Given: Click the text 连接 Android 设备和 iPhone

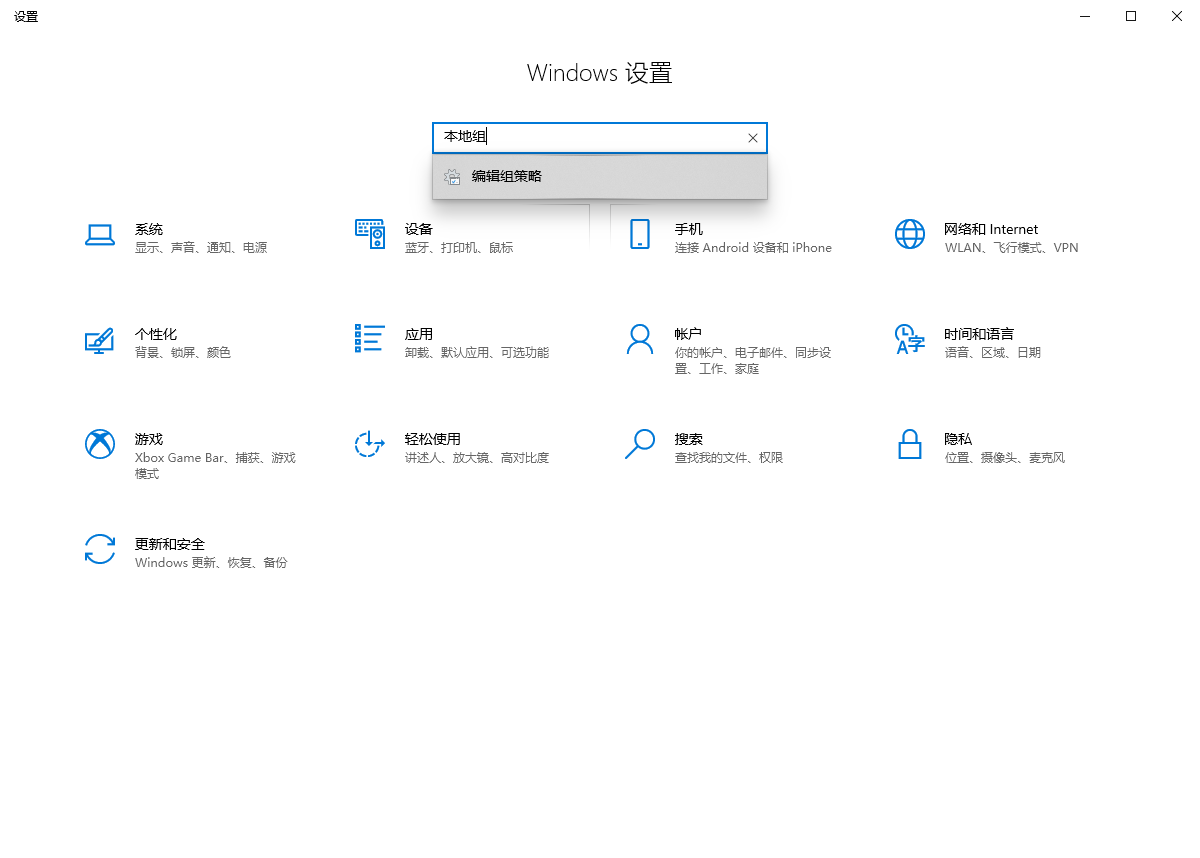Looking at the screenshot, I should click(x=753, y=248).
